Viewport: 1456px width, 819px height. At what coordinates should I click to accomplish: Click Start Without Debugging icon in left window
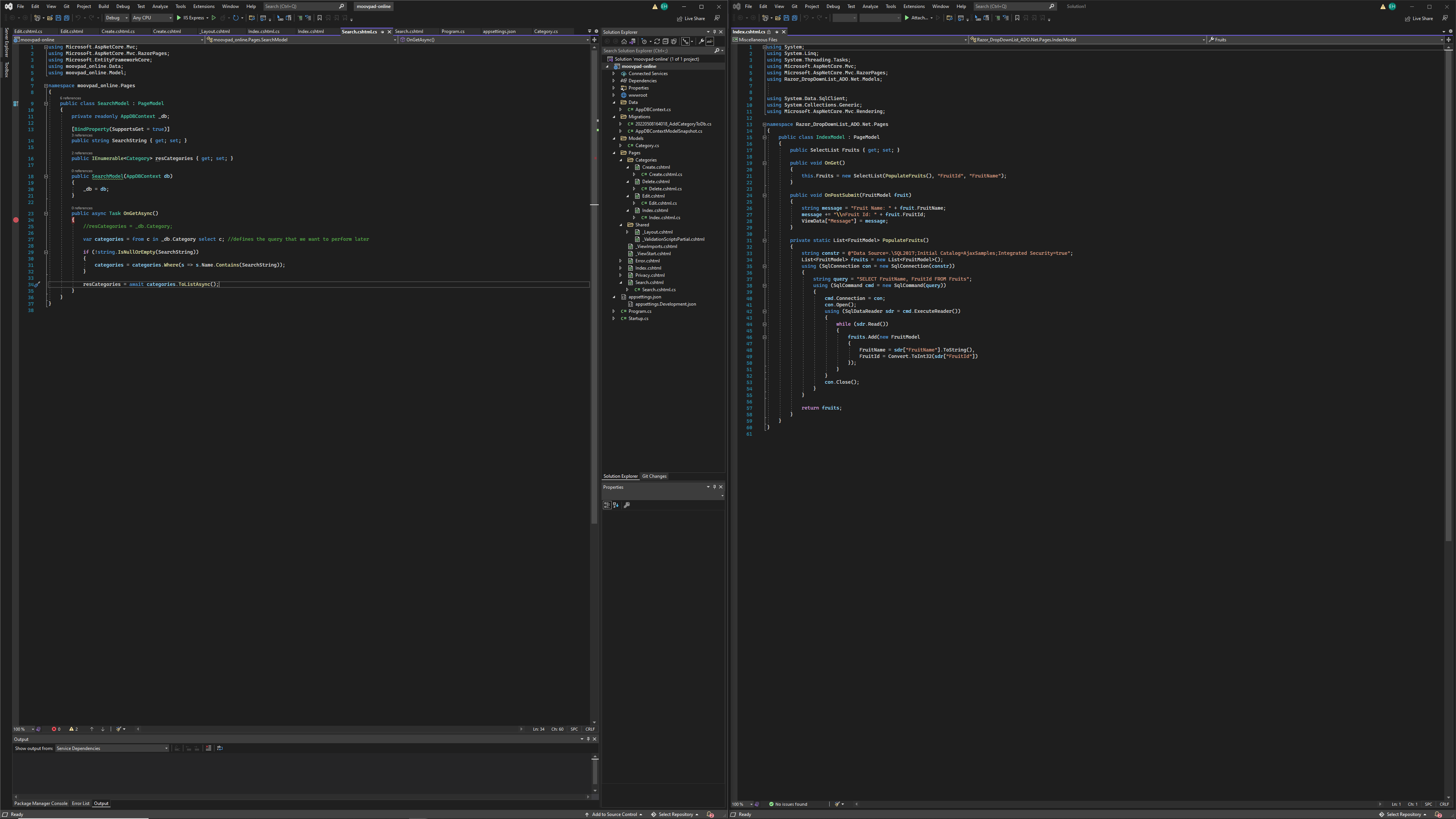point(213,18)
